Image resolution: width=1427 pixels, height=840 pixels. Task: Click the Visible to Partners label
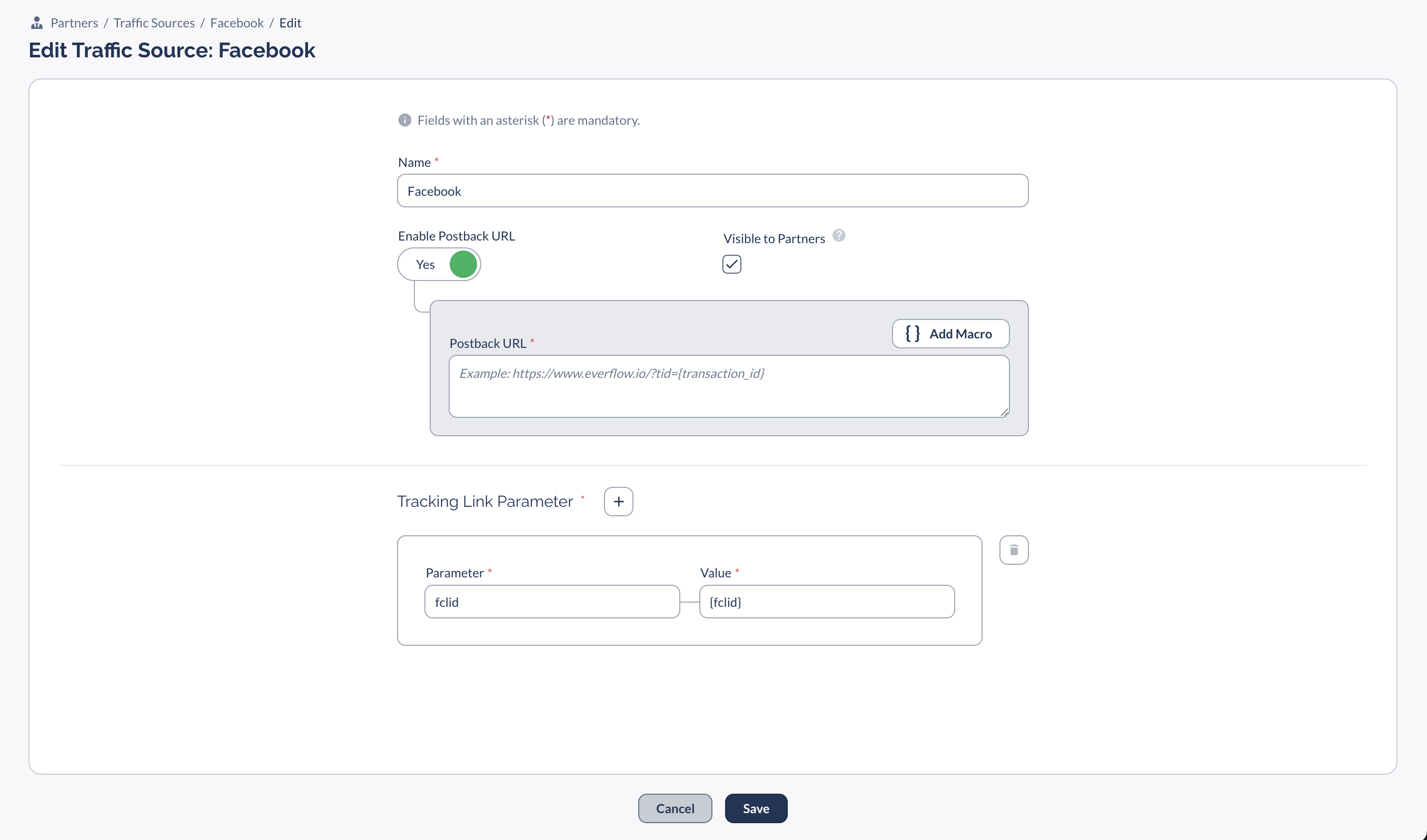coord(774,239)
